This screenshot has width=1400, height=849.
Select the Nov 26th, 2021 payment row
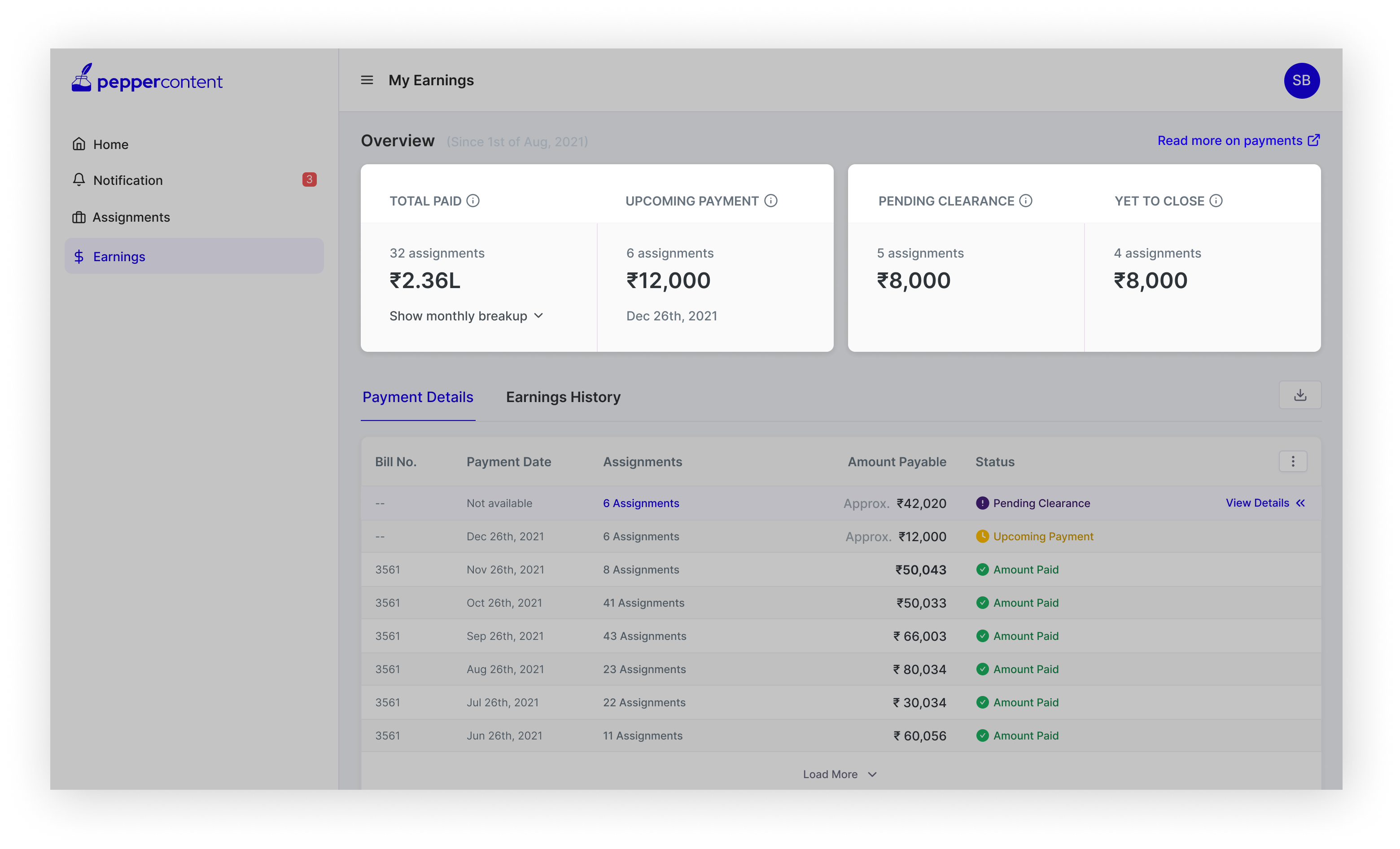coord(840,569)
